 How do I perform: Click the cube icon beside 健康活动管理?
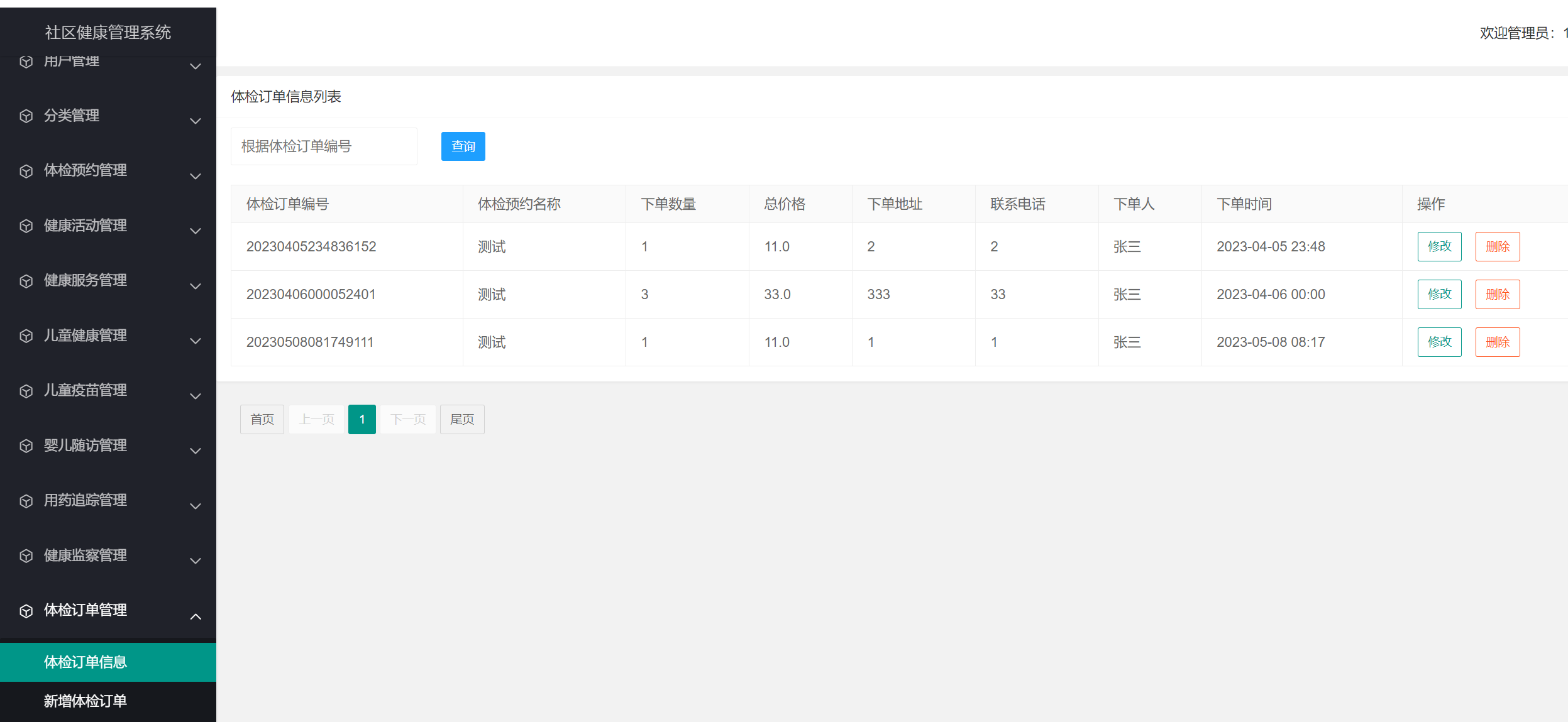click(26, 226)
